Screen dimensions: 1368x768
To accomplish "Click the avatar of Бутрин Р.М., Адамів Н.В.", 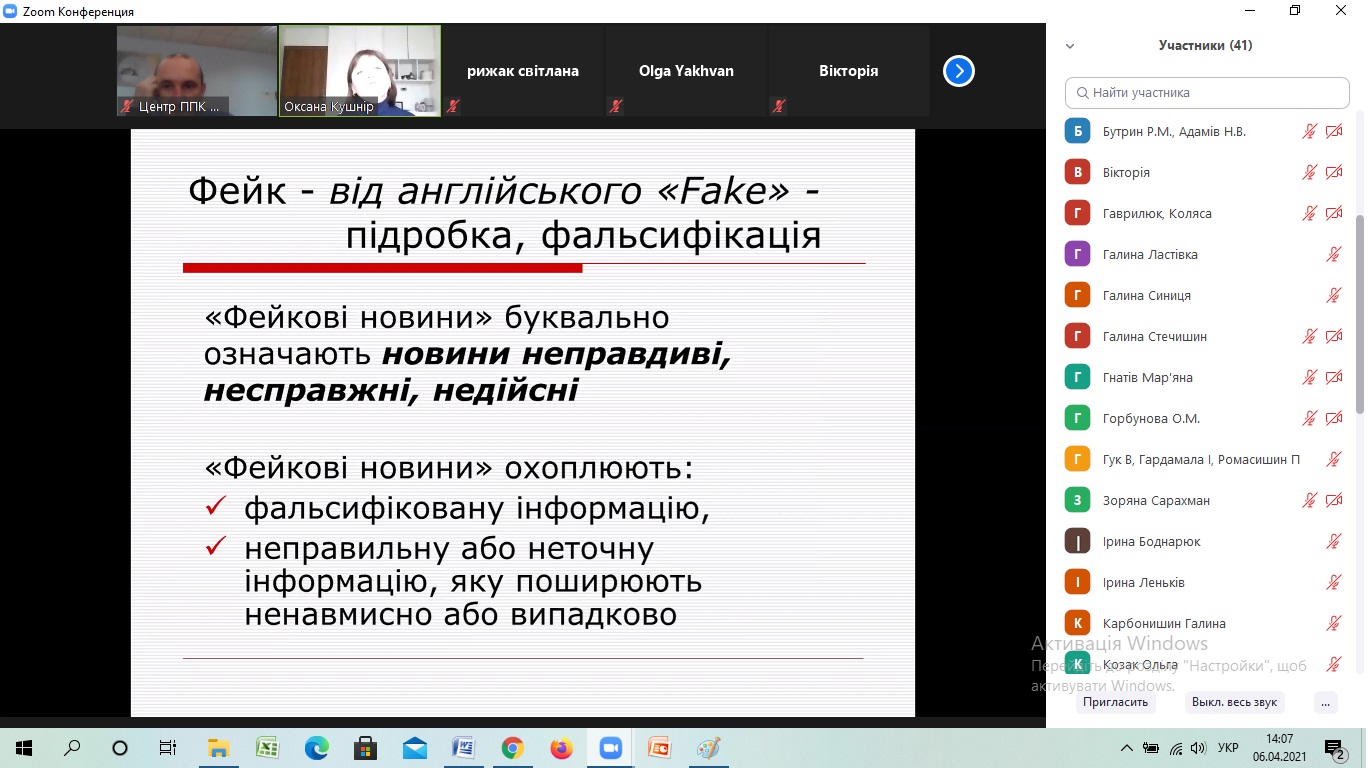I will [x=1077, y=131].
